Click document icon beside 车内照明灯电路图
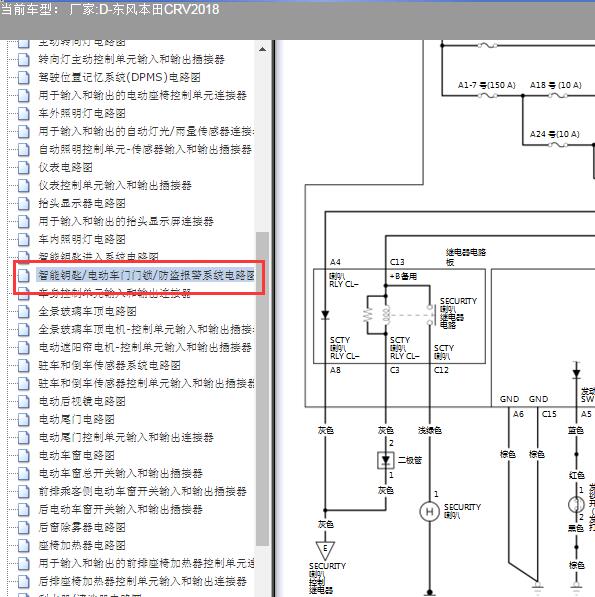Viewport: 595px width, 597px height. 24,239
